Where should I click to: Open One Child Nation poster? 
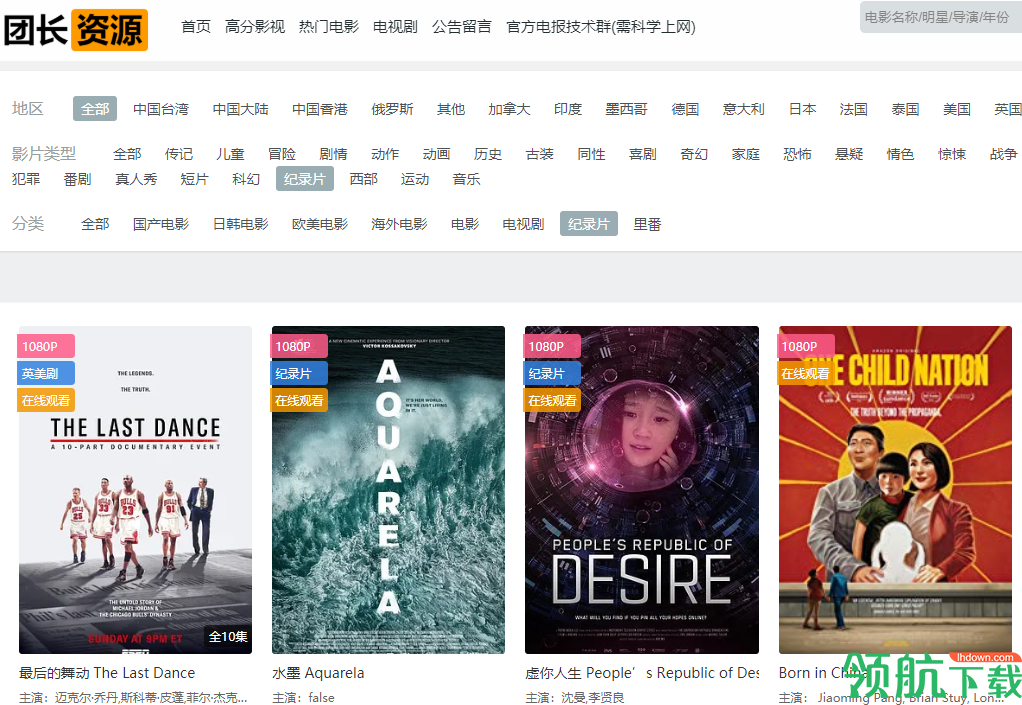click(x=896, y=490)
